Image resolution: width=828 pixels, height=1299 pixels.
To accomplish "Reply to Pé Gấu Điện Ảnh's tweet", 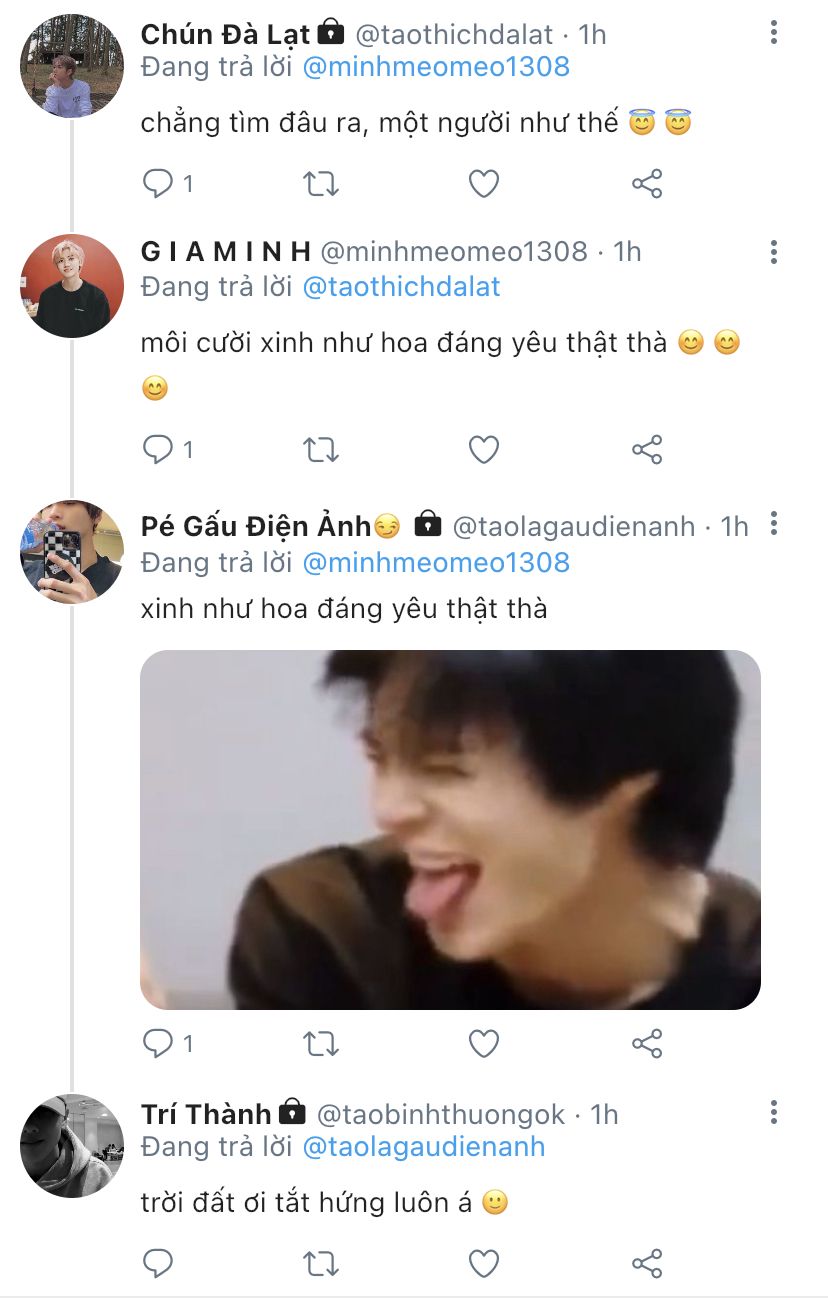I will pos(159,1044).
